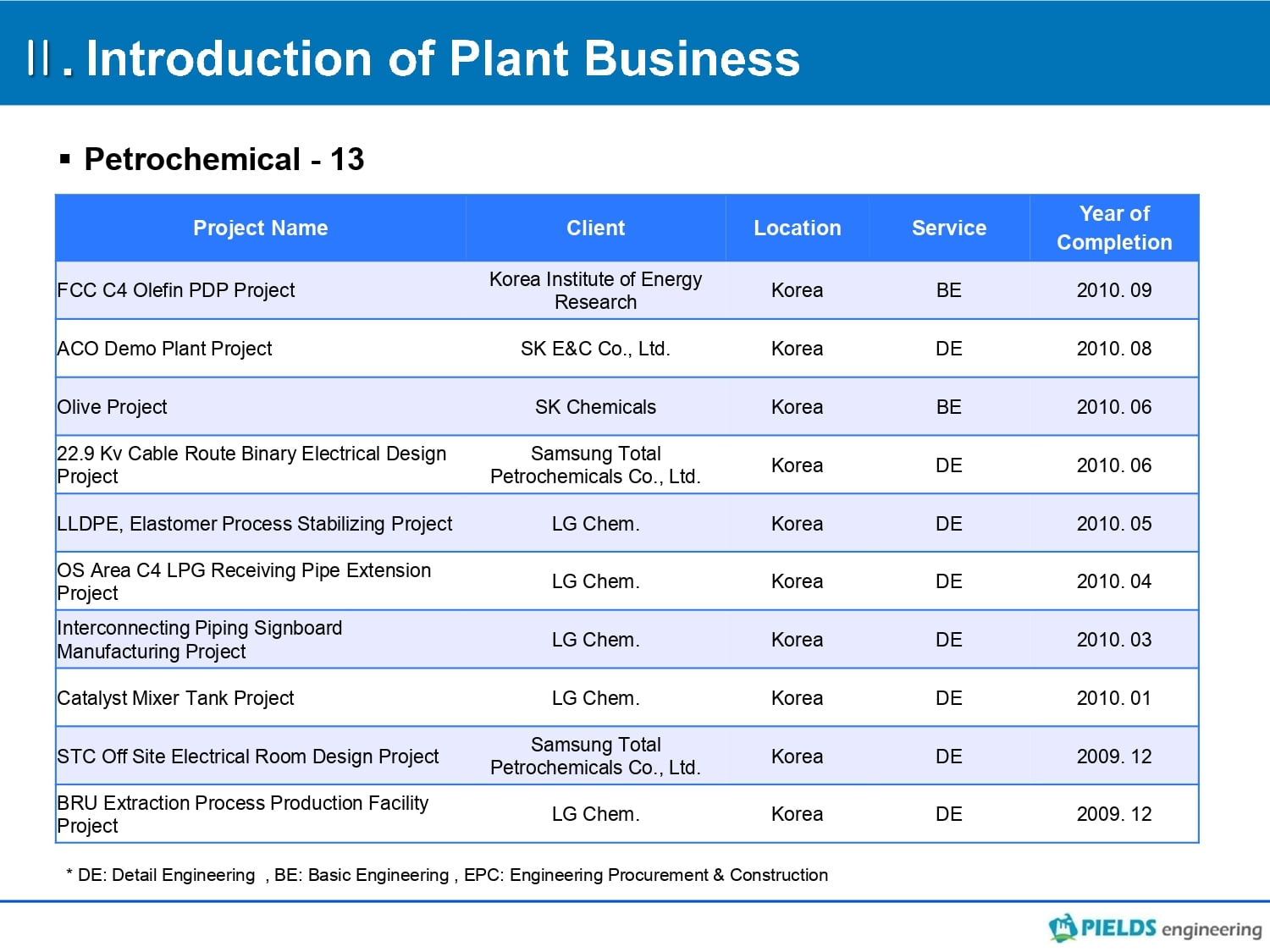The height and width of the screenshot is (952, 1270).
Task: Select the 'Service' column header
Action: coord(949,228)
